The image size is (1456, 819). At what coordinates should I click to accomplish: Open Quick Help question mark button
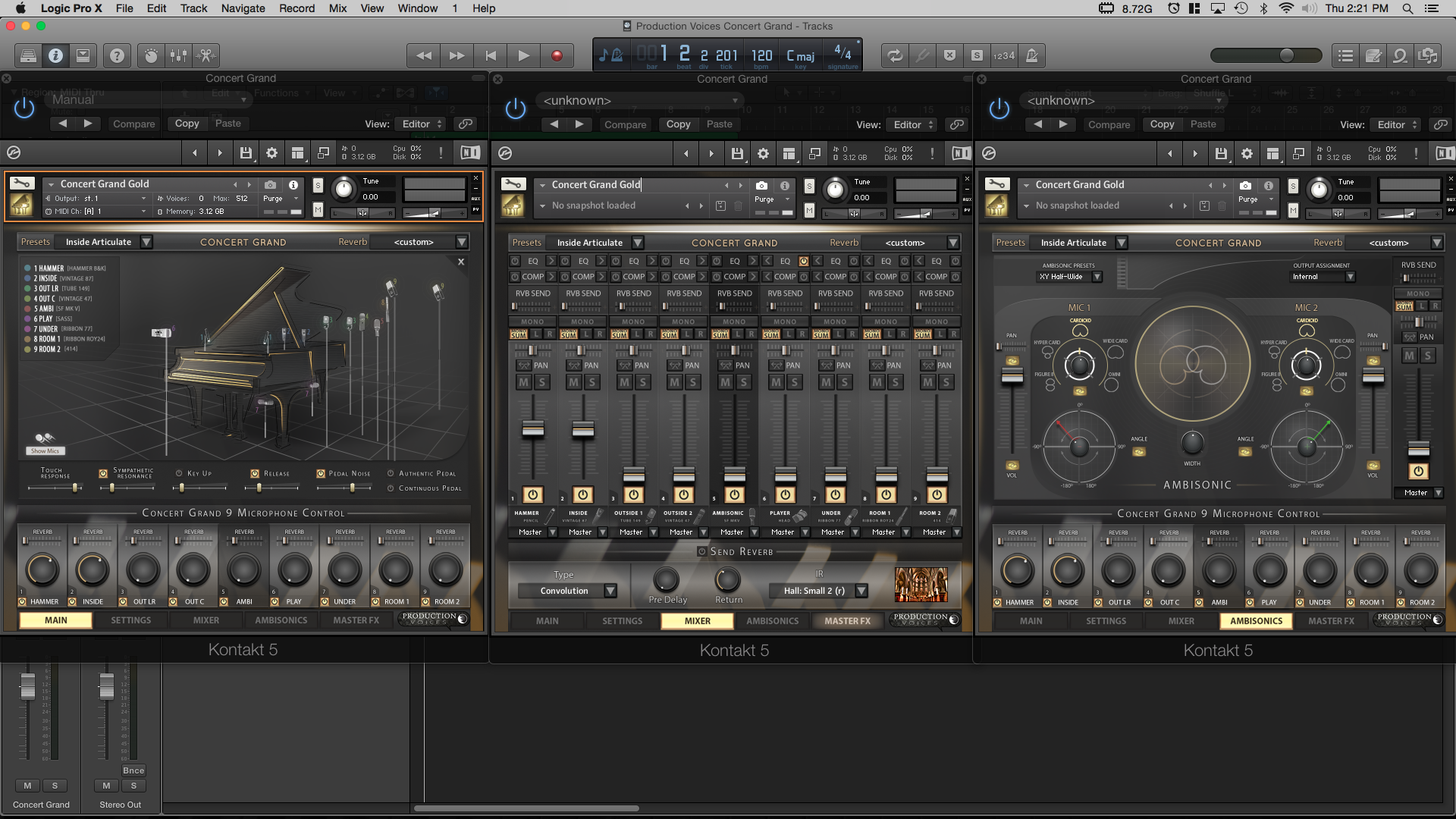click(x=117, y=55)
